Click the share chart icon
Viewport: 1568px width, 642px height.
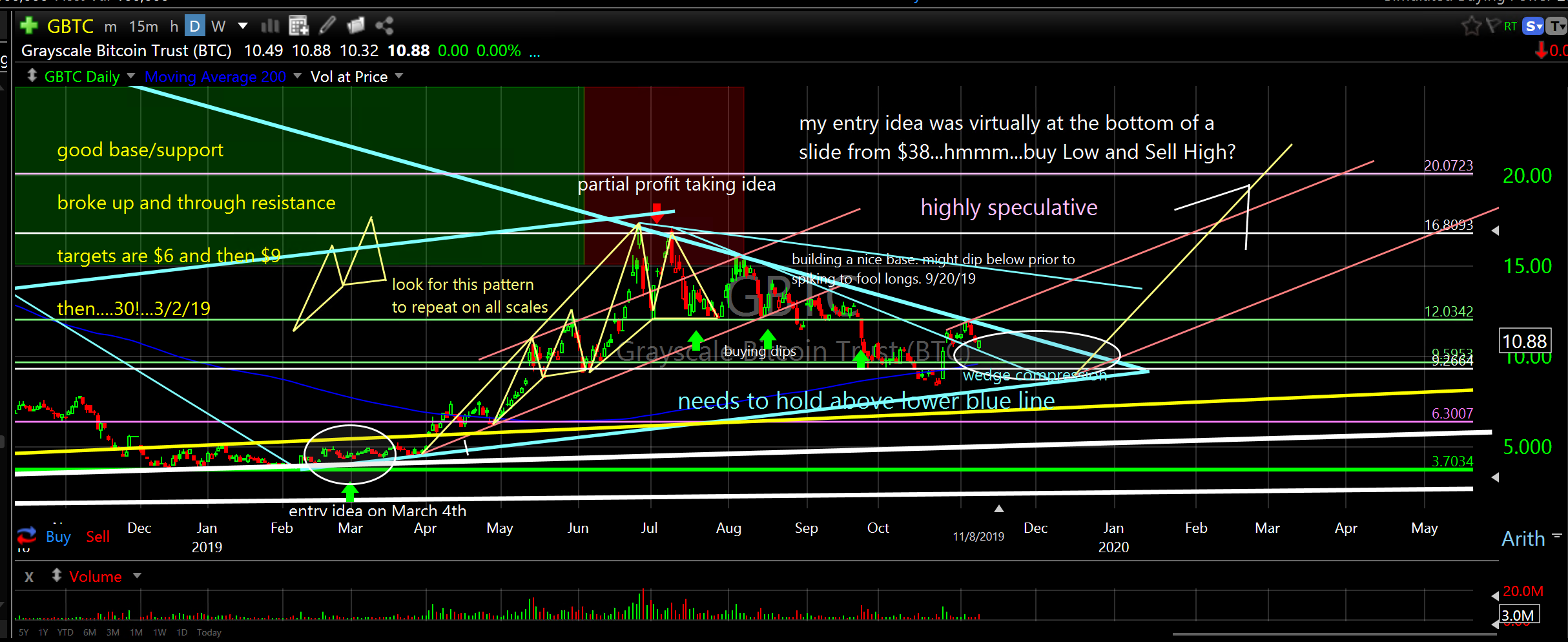pyautogui.click(x=385, y=26)
